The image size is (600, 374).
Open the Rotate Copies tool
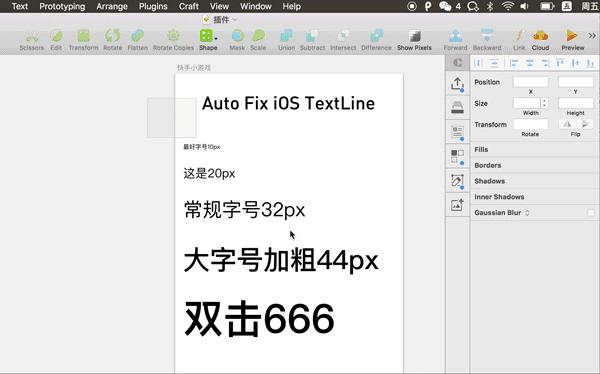[x=173, y=41]
